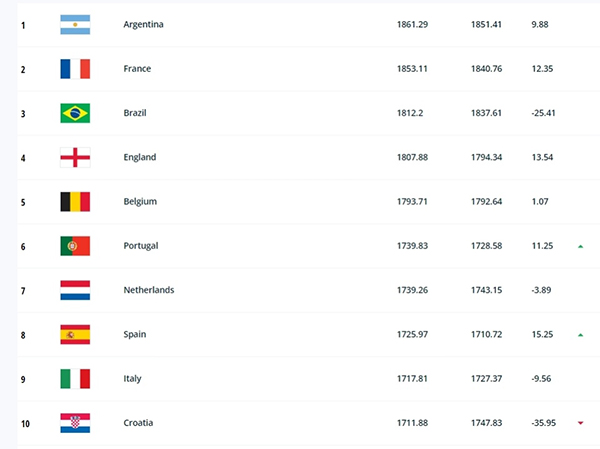Viewport: 600px width, 449px height.
Task: Click the France flag icon
Action: click(75, 69)
